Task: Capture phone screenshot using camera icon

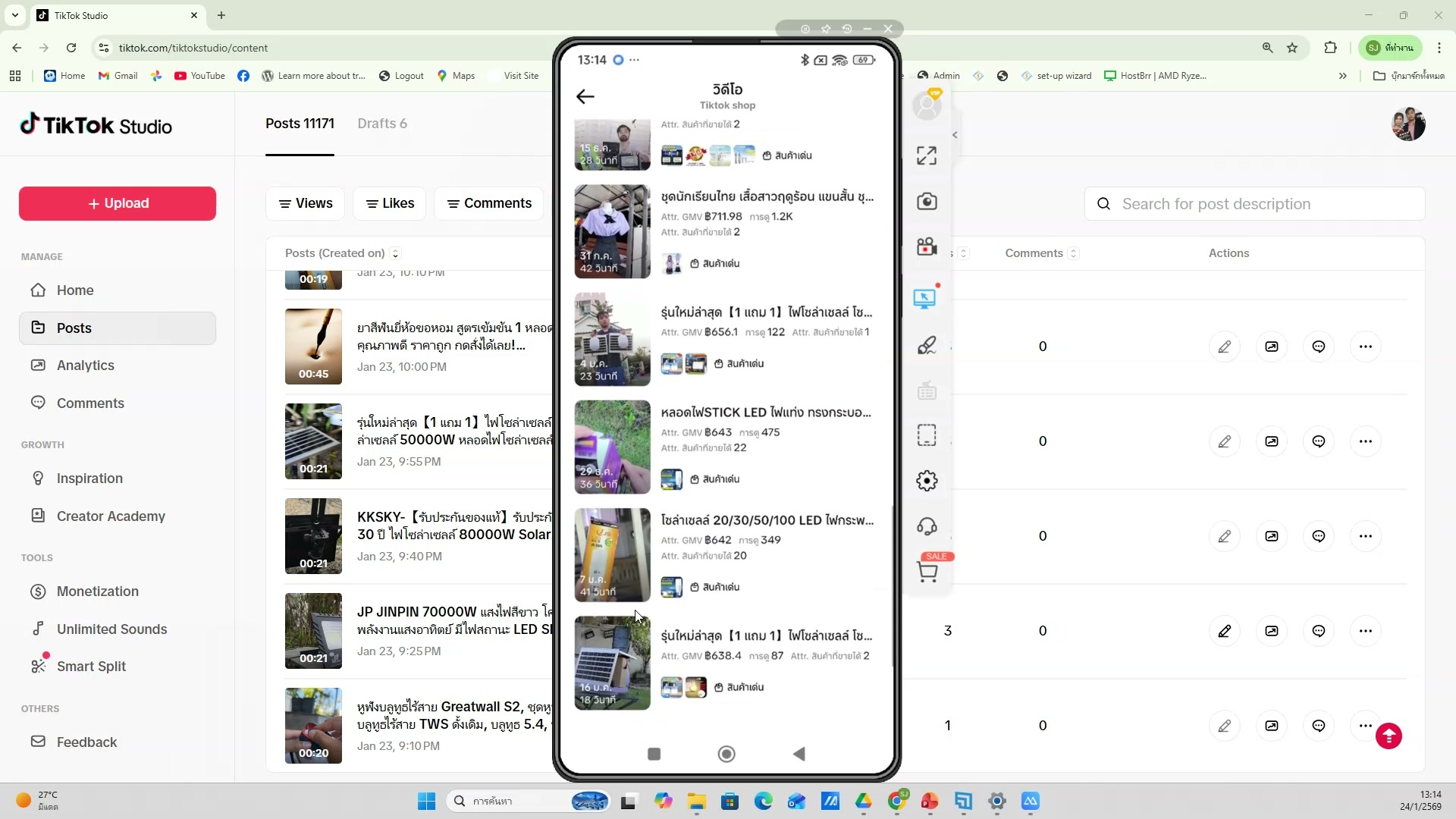Action: click(927, 201)
